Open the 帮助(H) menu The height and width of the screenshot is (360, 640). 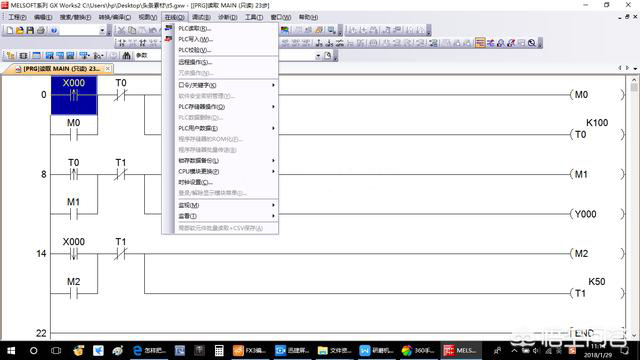coord(308,17)
